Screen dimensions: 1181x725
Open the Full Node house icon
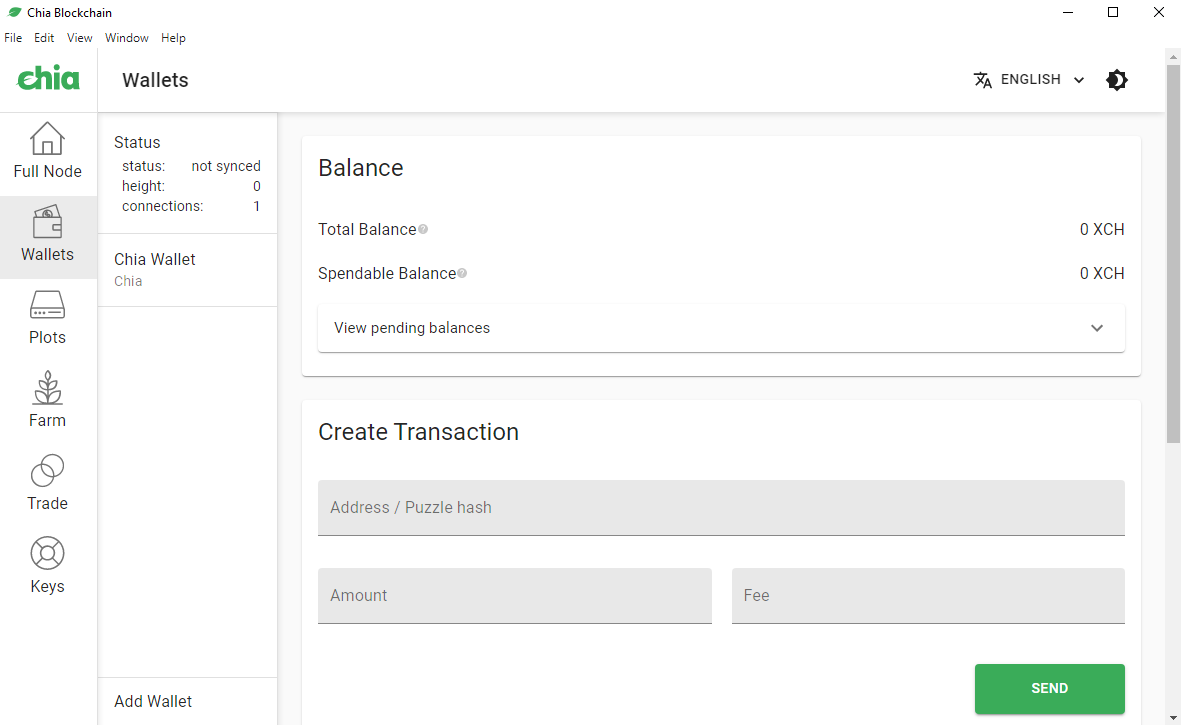(47, 139)
